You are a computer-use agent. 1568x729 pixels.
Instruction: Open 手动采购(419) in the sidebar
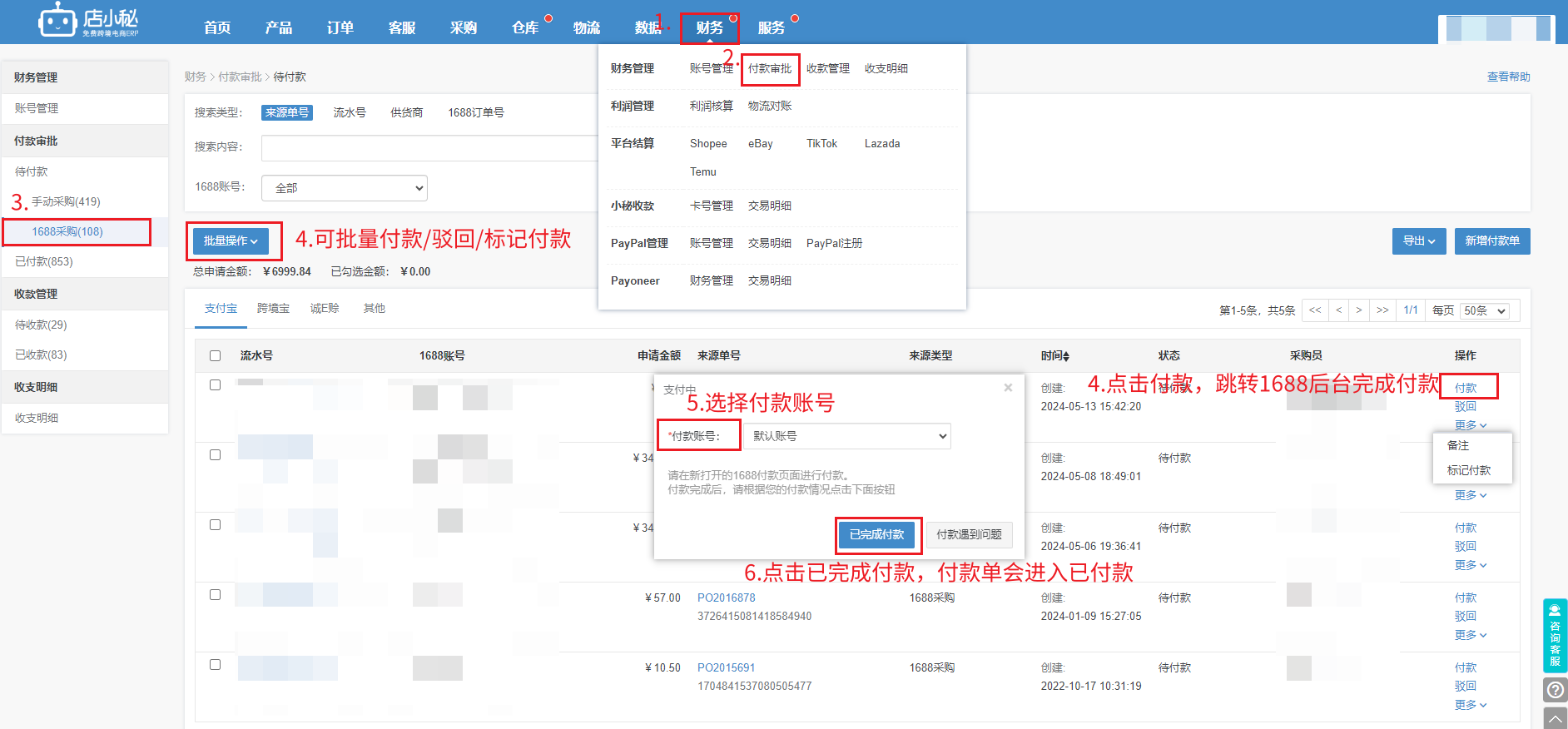point(66,201)
